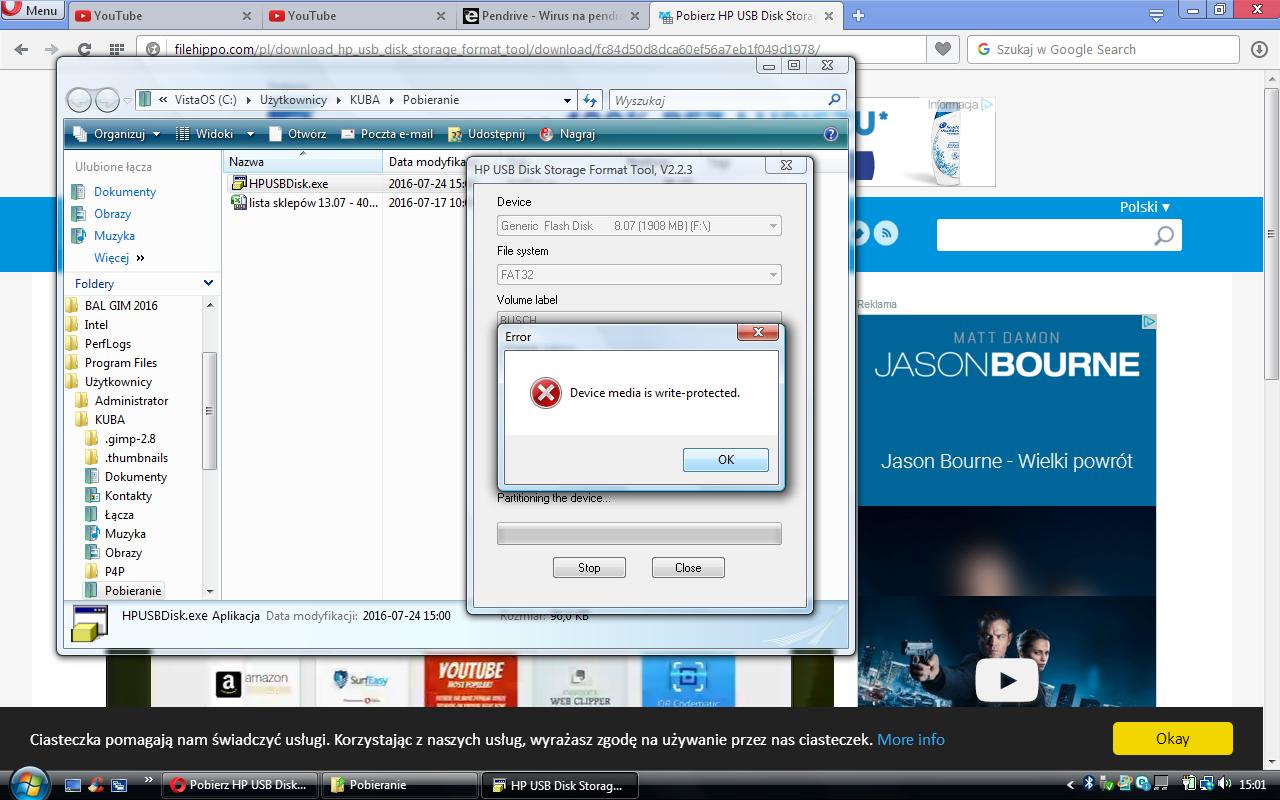
Task: Open the browser downloads icon
Action: point(1259,49)
